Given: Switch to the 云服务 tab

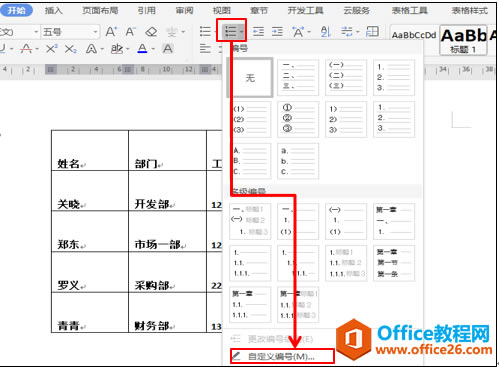Looking at the screenshot, I should 357,11.
